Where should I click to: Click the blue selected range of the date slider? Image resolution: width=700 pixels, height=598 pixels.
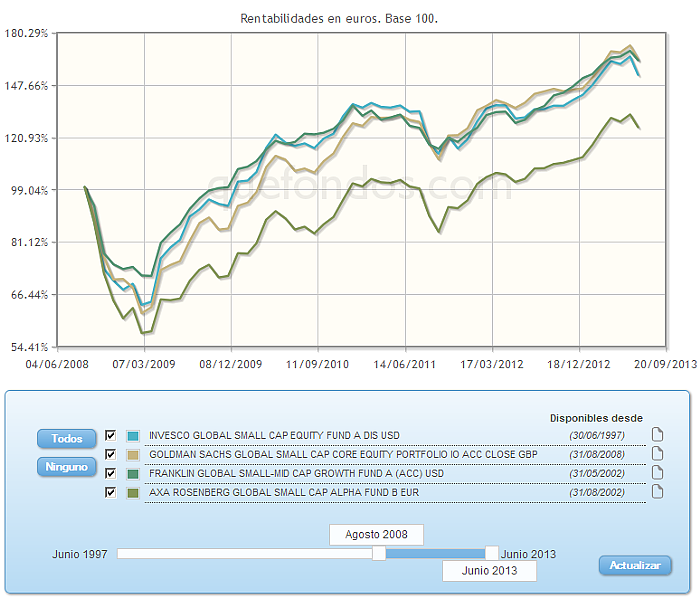[435, 553]
